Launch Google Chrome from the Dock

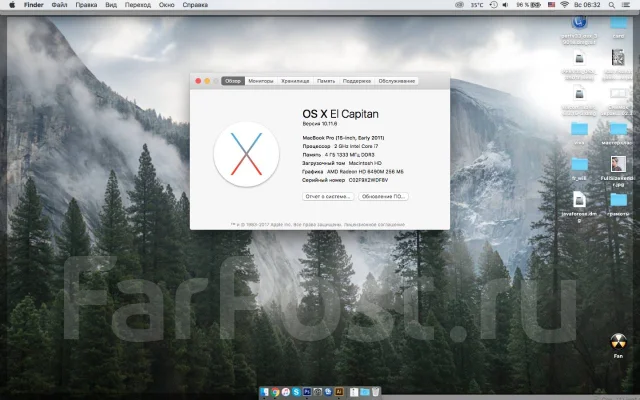click(x=276, y=392)
